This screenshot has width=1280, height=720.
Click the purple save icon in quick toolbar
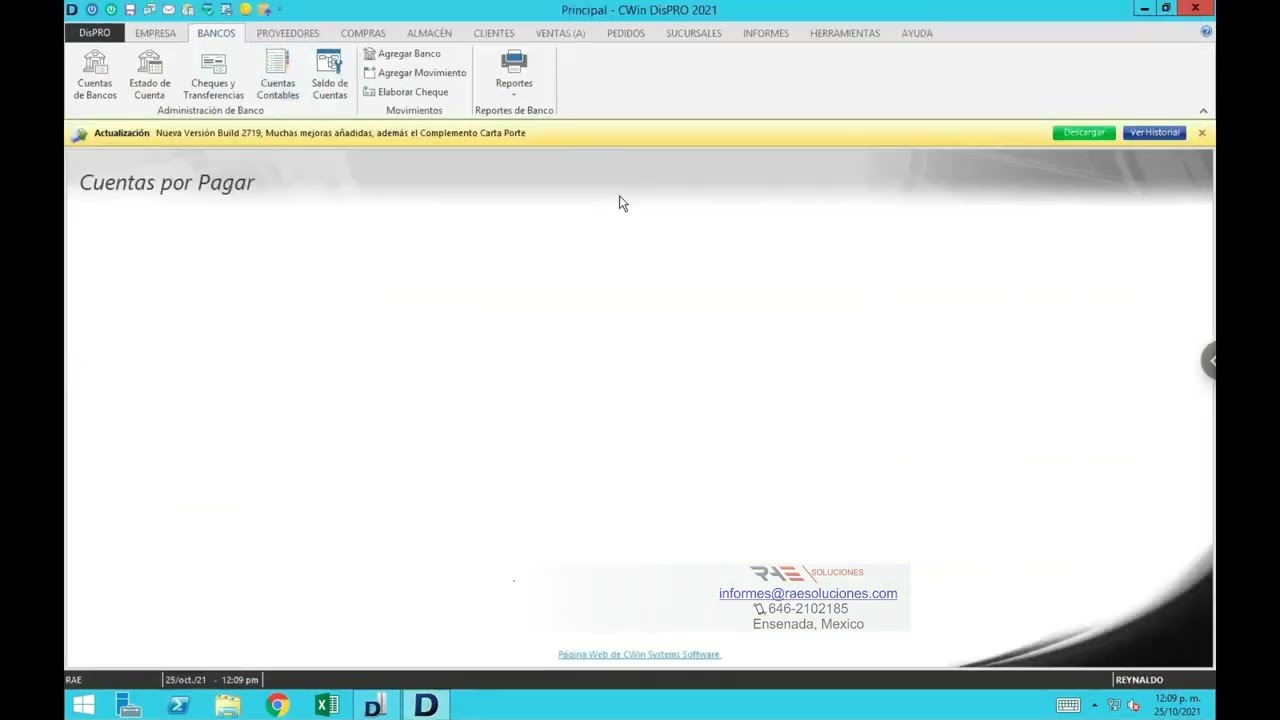click(x=130, y=10)
